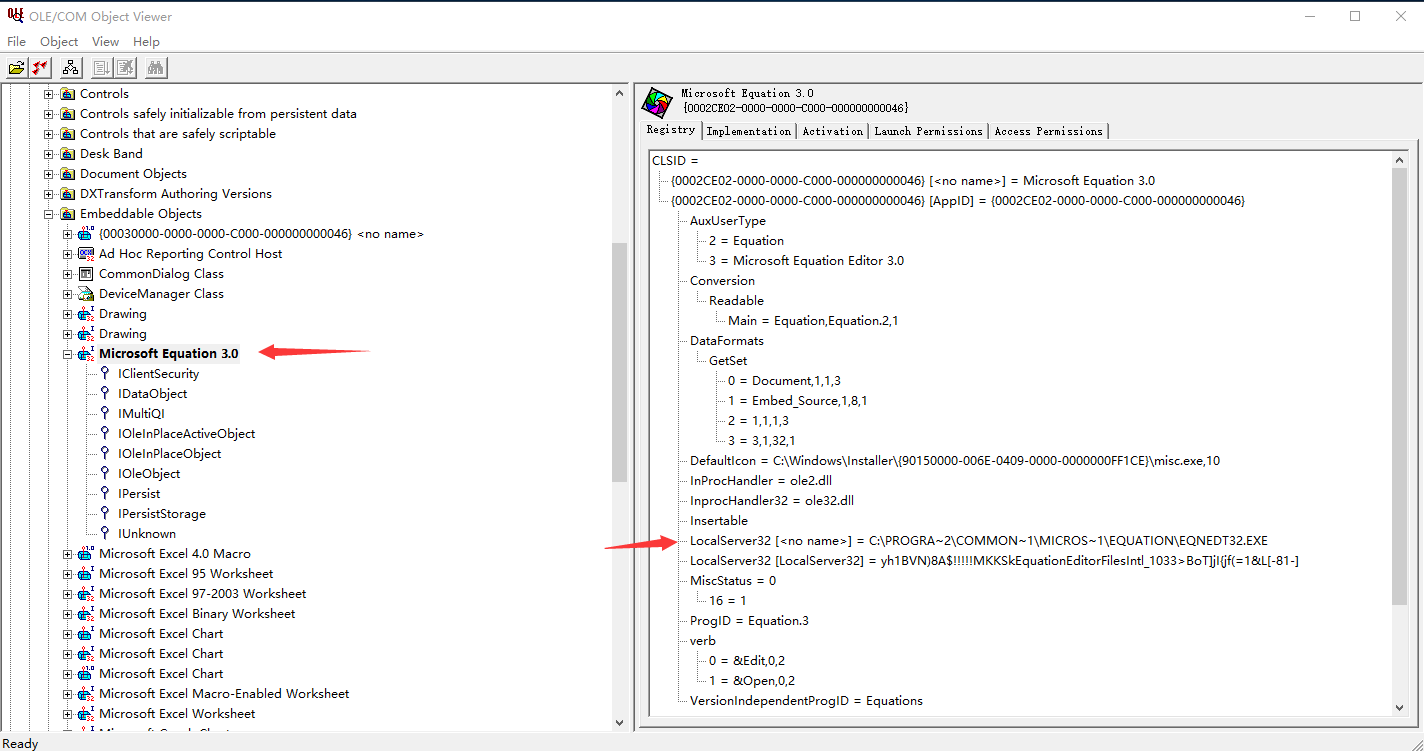Expand the Microsoft Excel Worksheet node

point(67,714)
